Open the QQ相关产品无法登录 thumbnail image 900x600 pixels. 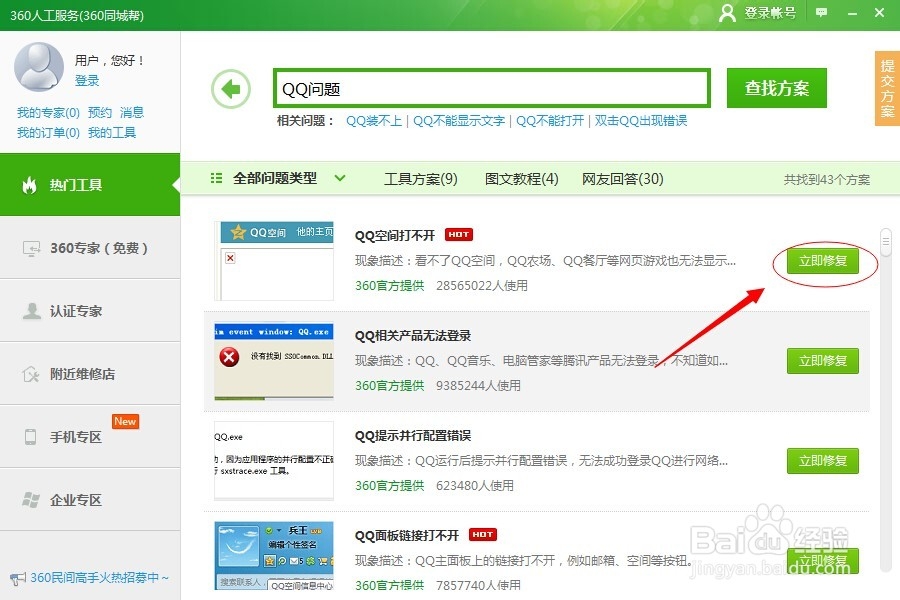[x=274, y=361]
